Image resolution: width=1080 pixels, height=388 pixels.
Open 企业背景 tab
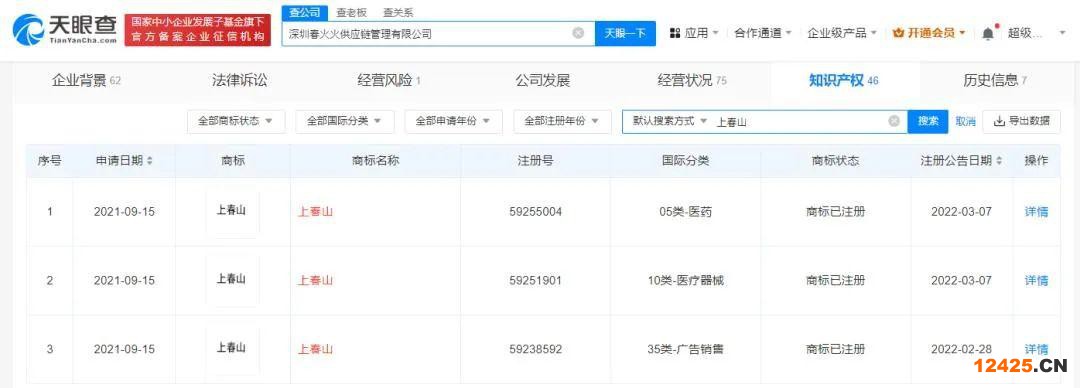pos(86,81)
